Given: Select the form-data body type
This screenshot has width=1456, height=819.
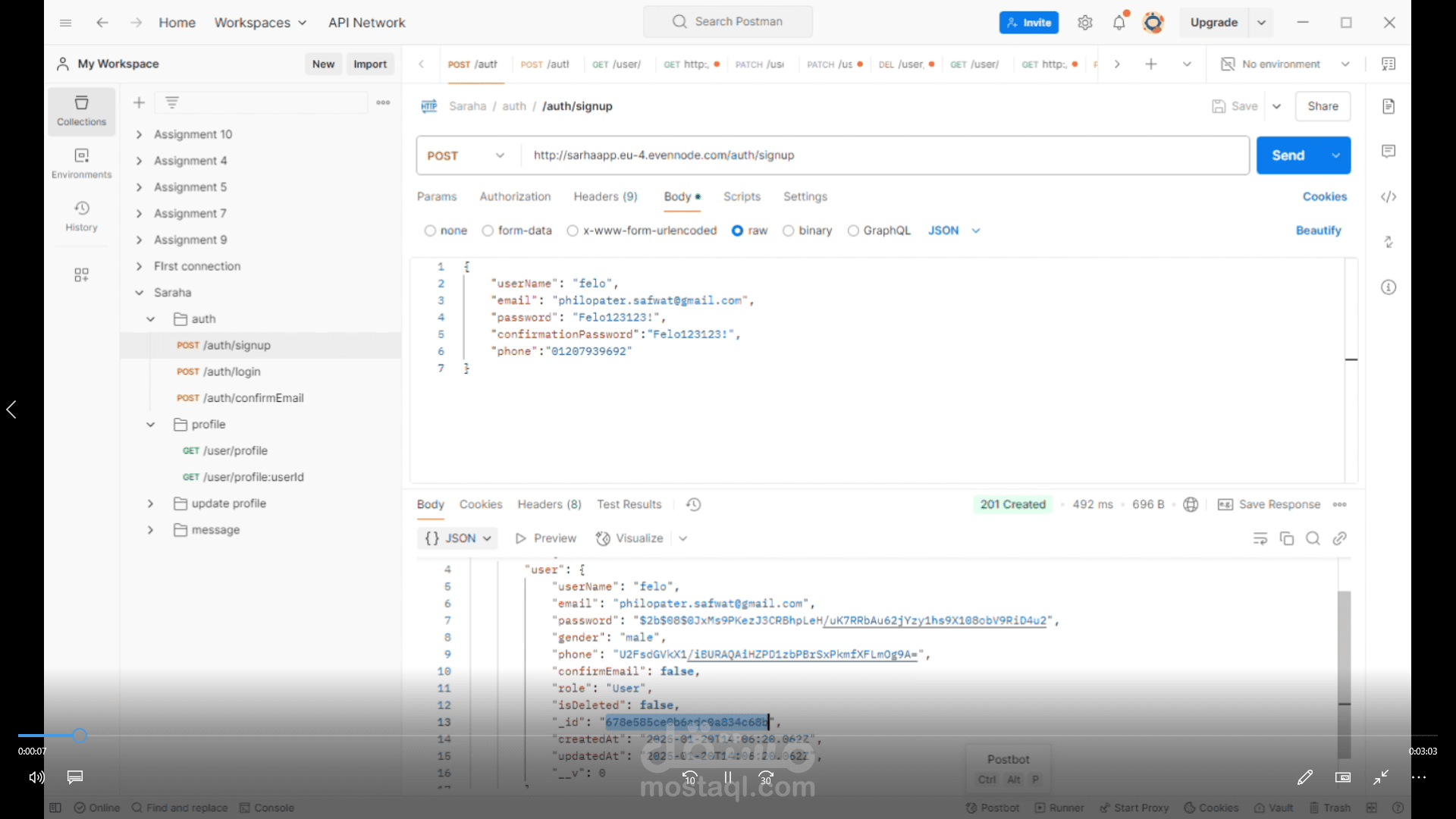Looking at the screenshot, I should 517,231.
